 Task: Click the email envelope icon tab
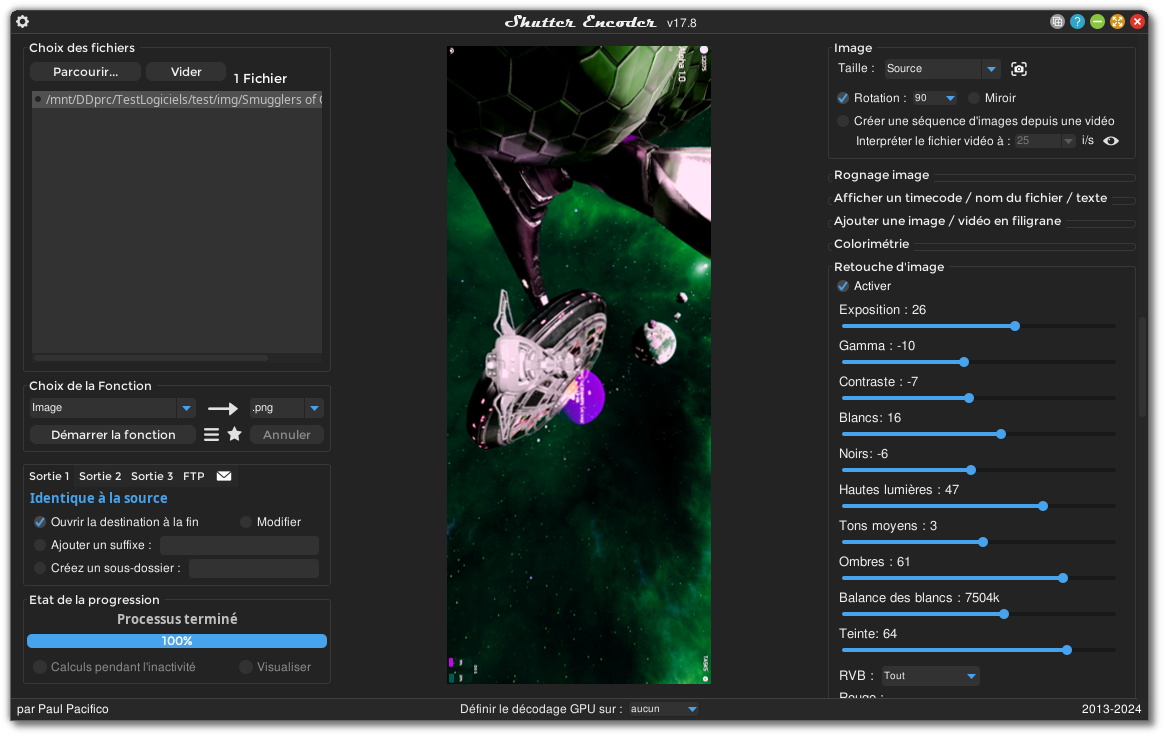point(224,476)
